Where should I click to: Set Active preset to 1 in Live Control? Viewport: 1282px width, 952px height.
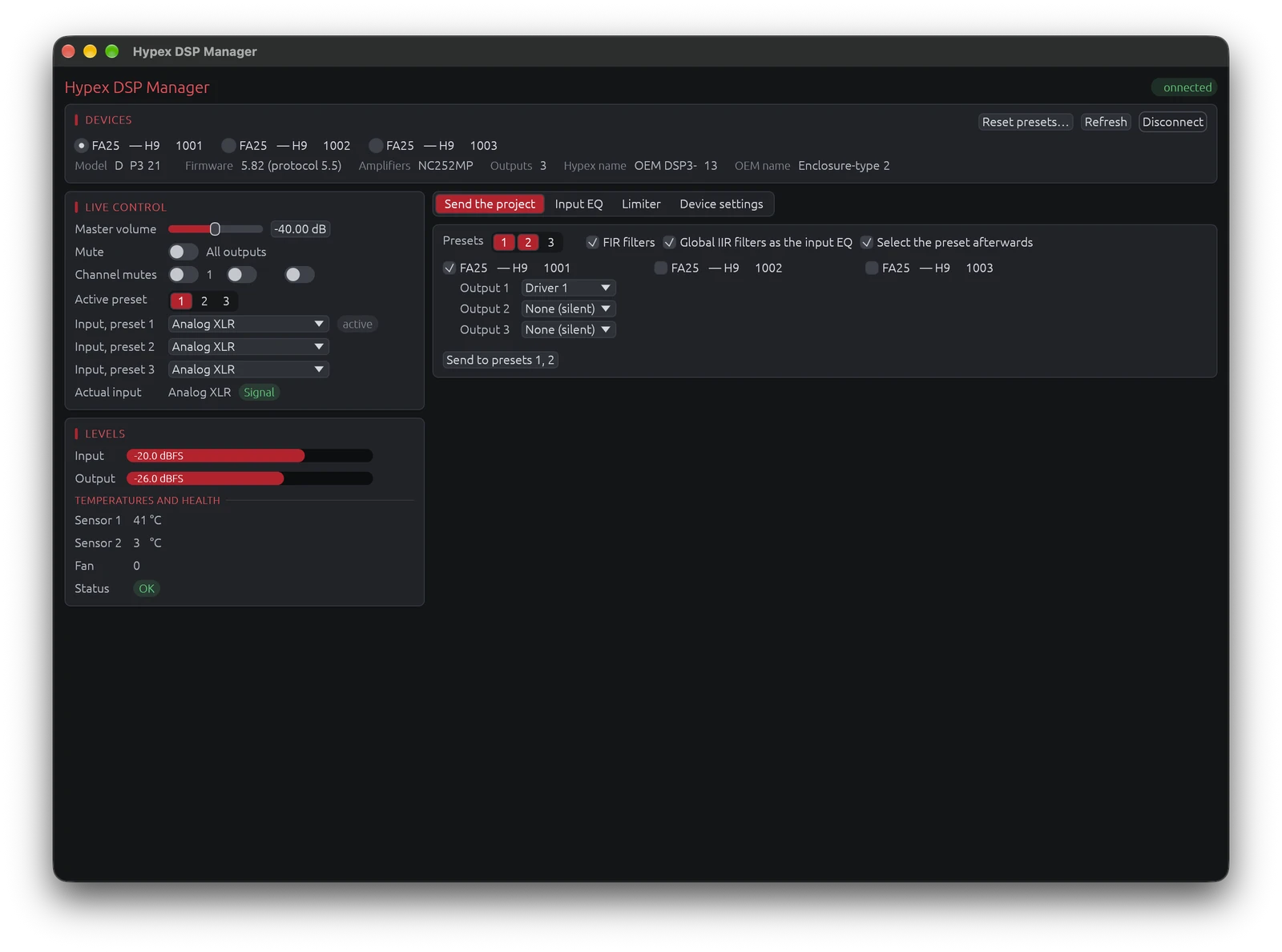coord(181,301)
